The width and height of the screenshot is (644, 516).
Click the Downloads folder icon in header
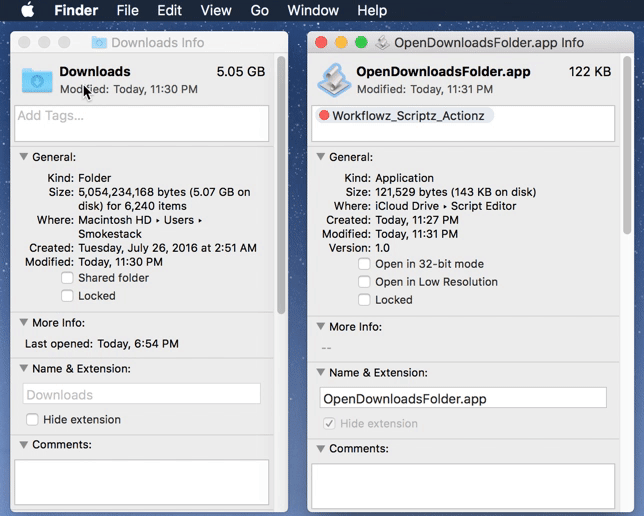click(x=37, y=80)
